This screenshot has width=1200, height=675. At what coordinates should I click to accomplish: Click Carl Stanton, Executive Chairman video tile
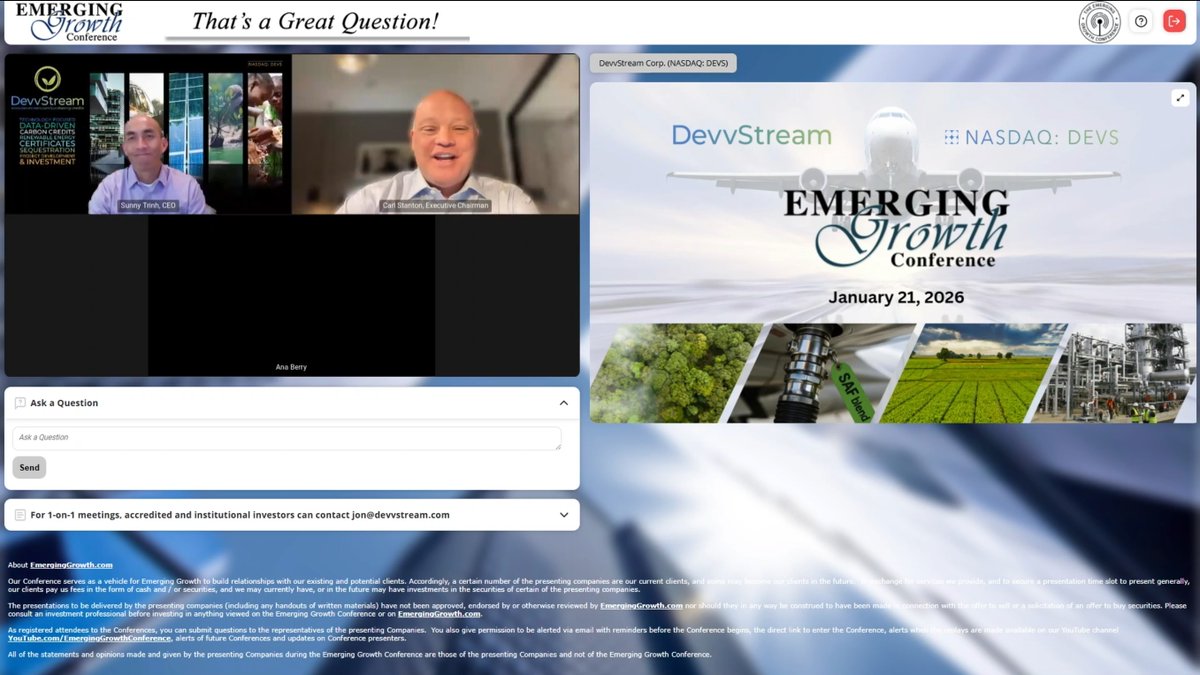pos(435,134)
